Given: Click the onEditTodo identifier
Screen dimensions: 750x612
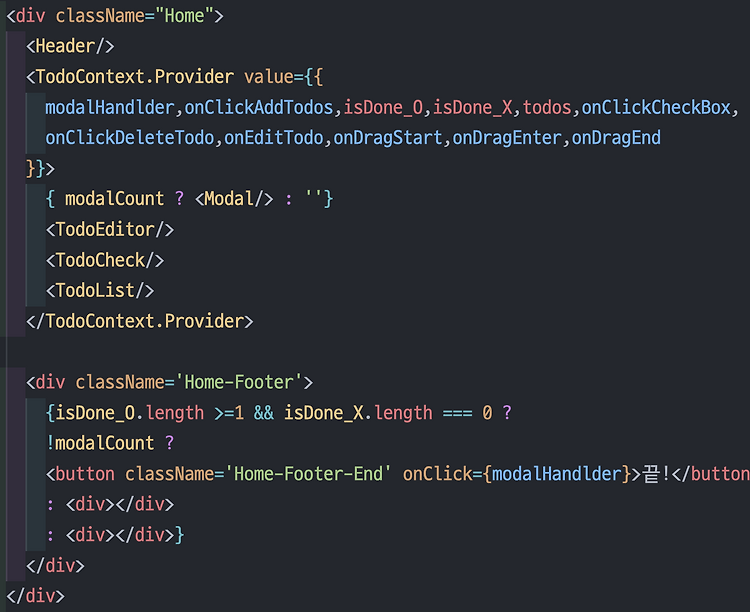Looking at the screenshot, I should tap(274, 138).
